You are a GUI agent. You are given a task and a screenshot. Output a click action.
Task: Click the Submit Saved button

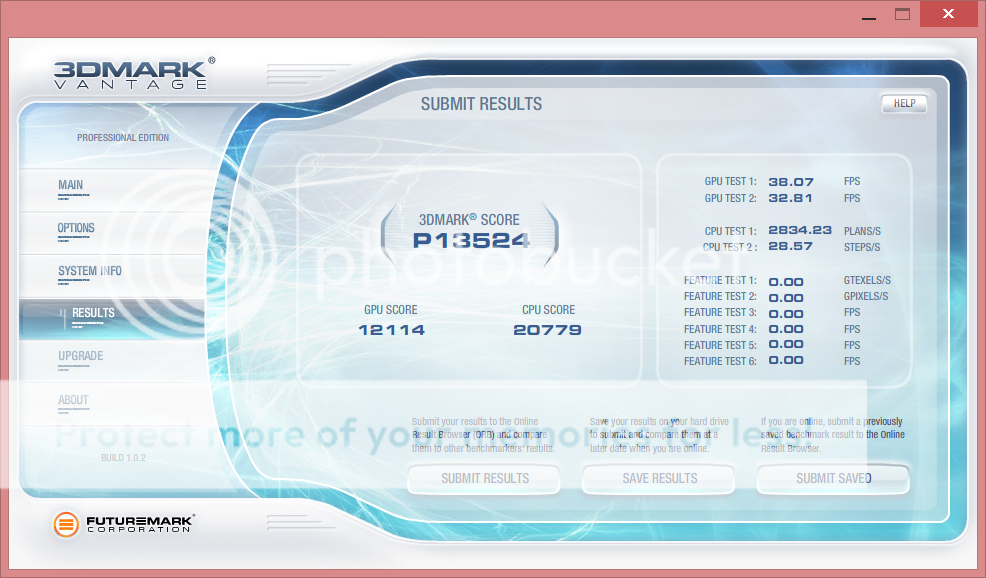pos(833,479)
